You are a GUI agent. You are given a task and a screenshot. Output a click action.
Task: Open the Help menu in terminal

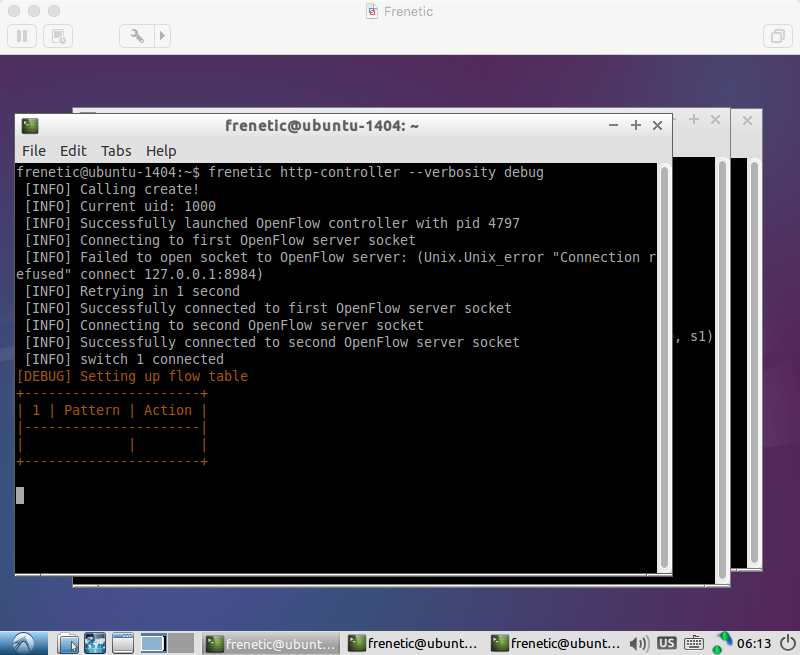(x=161, y=151)
